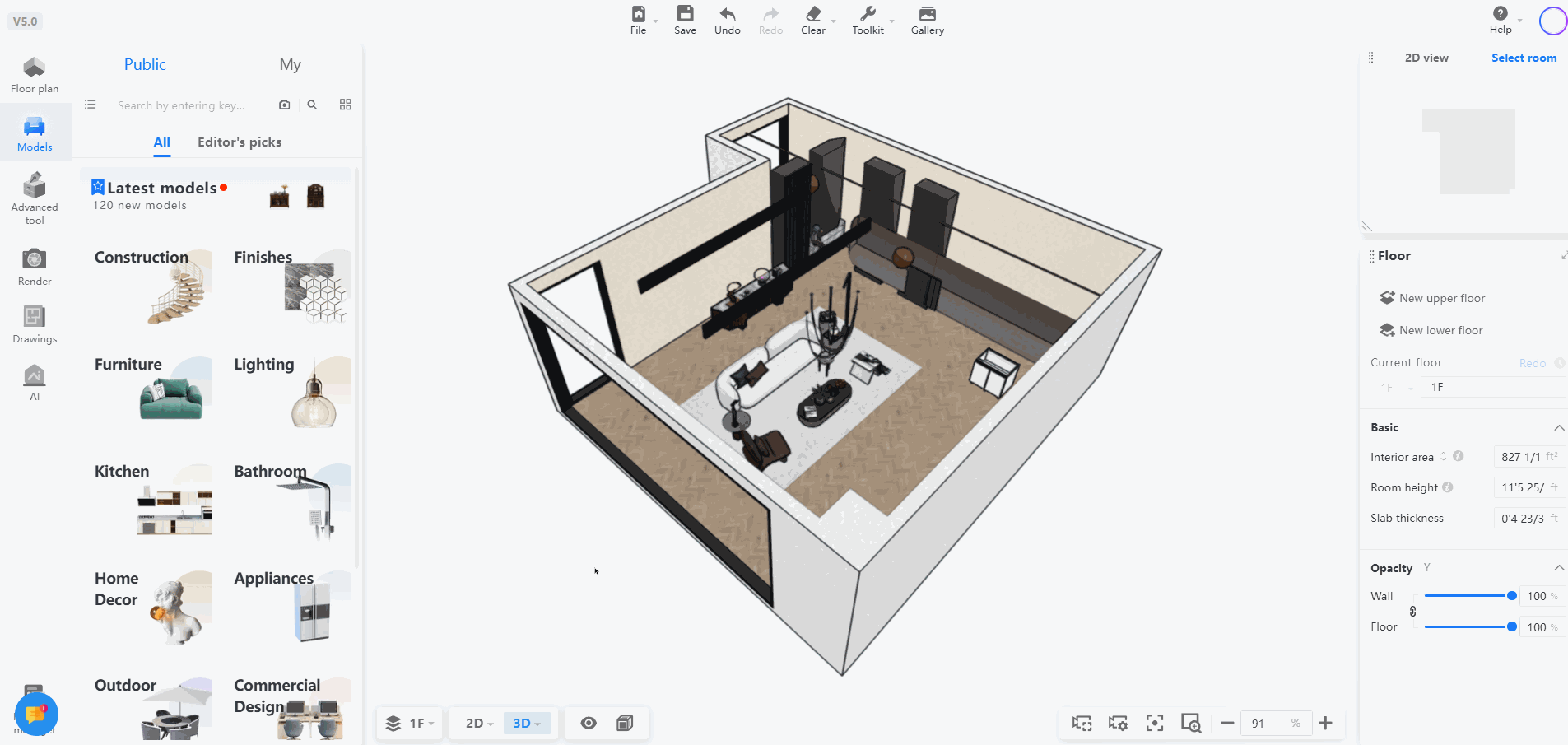Switch to the My tab
Viewport: 1568px width, 745px height.
coord(290,64)
